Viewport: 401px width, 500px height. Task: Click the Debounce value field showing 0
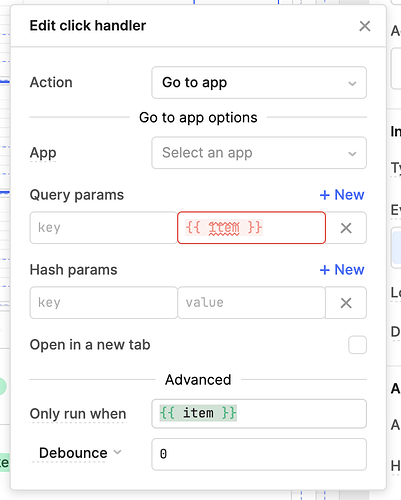click(259, 454)
